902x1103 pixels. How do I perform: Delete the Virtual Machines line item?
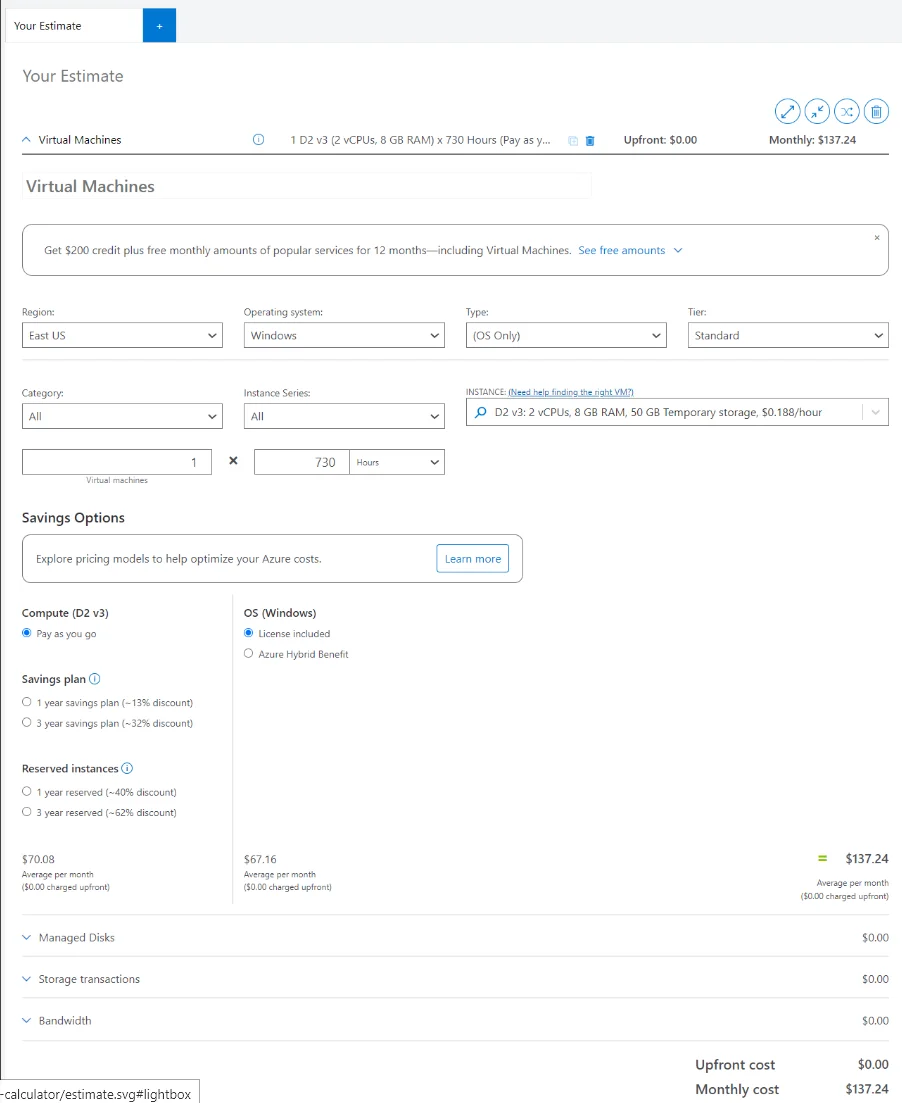(x=590, y=141)
